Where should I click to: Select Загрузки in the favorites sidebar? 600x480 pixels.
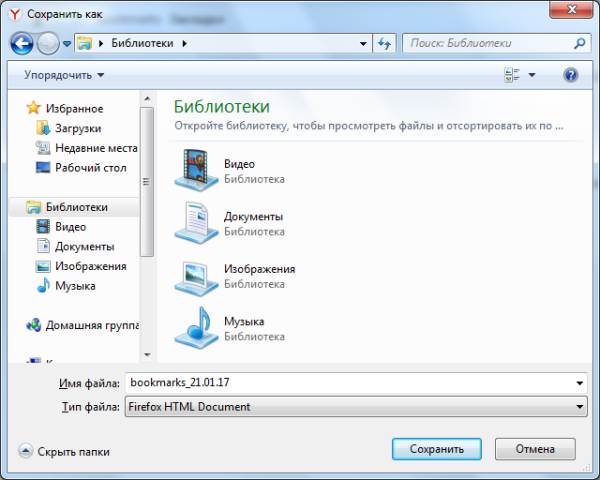pos(77,128)
